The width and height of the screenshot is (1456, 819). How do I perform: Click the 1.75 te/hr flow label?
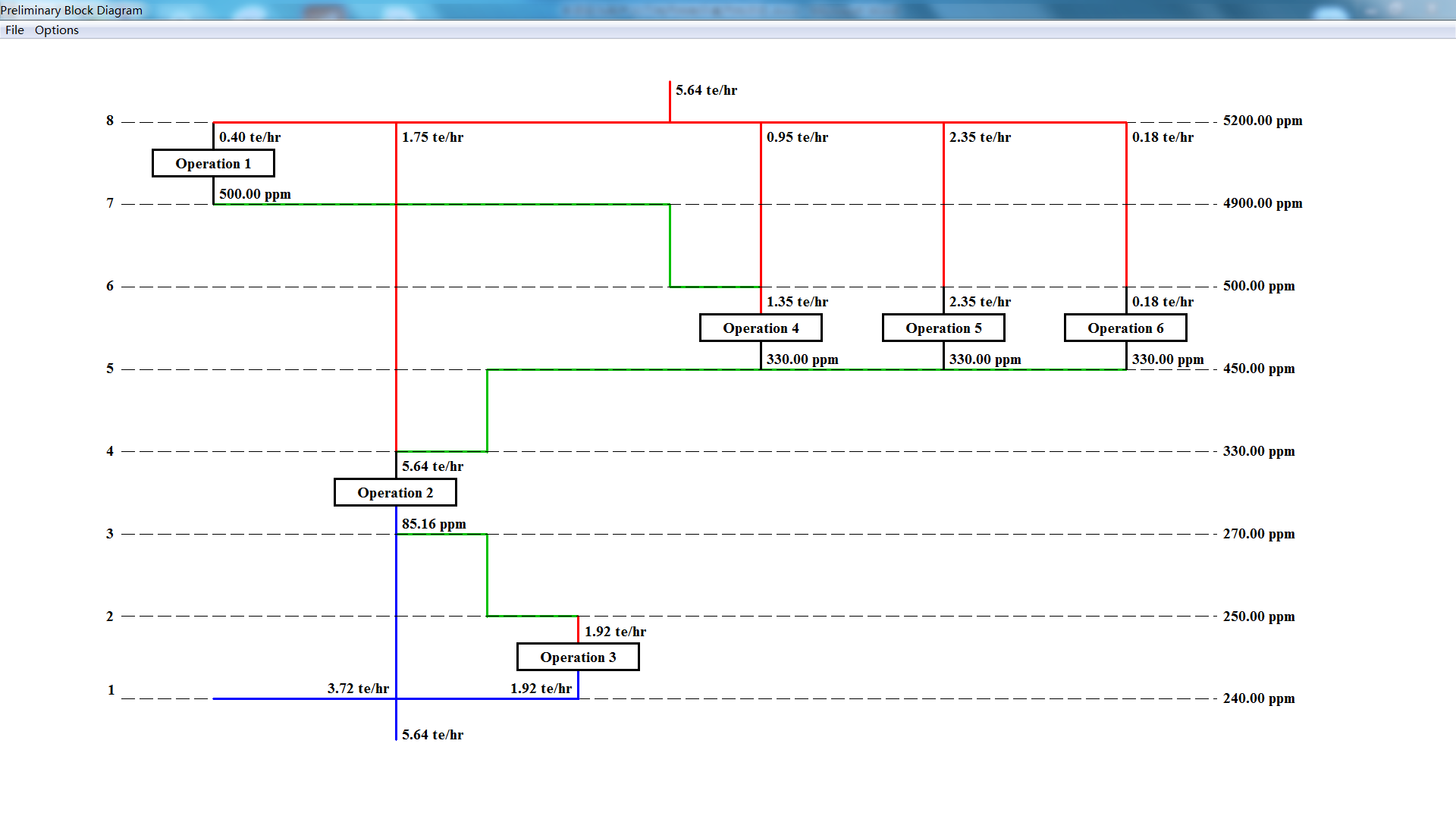pos(432,137)
